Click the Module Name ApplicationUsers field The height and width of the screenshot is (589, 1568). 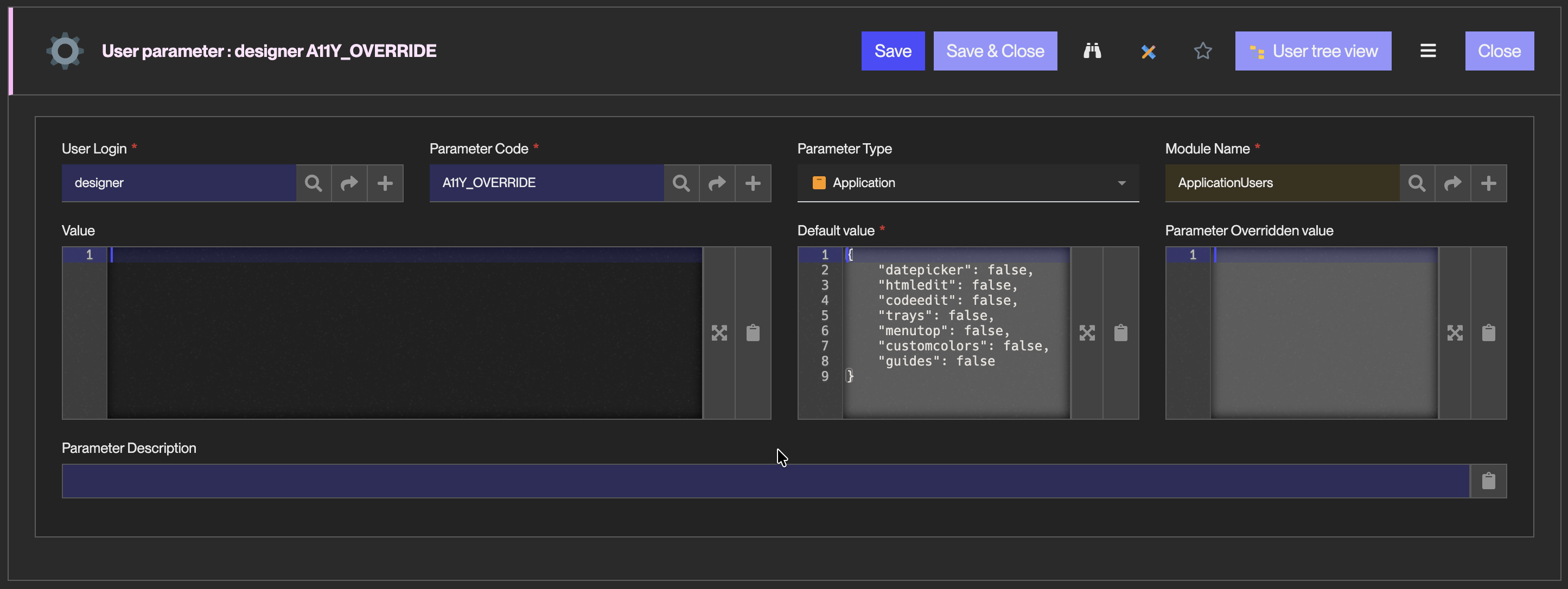tap(1282, 183)
